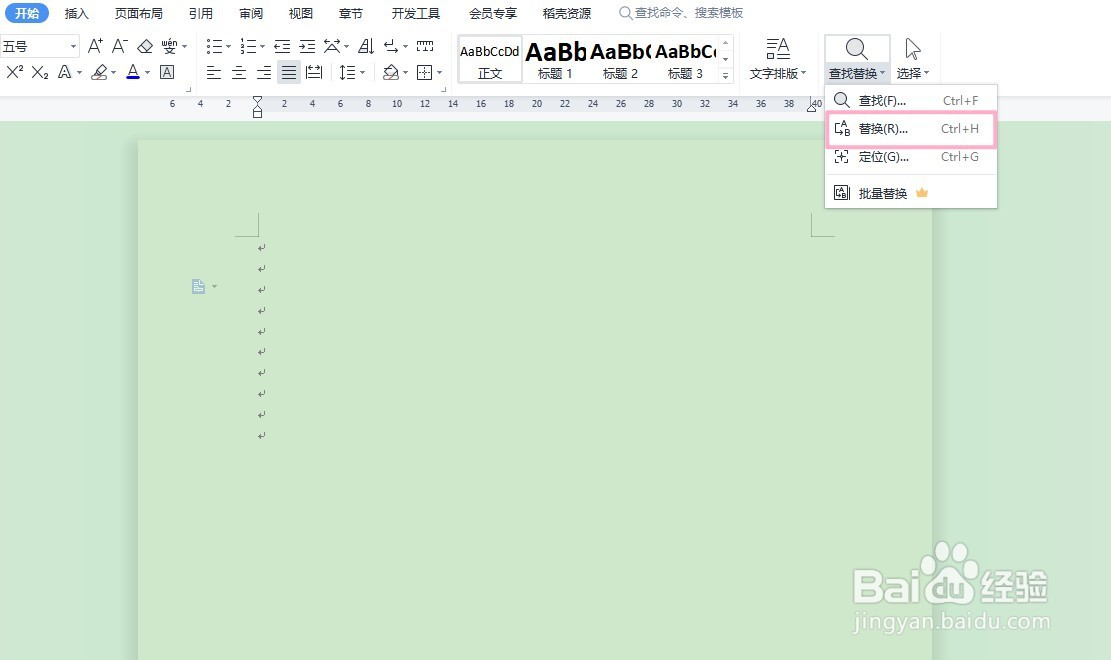Click the show paragraph marks icon
Screen dimensions: 1111x660
[391, 47]
